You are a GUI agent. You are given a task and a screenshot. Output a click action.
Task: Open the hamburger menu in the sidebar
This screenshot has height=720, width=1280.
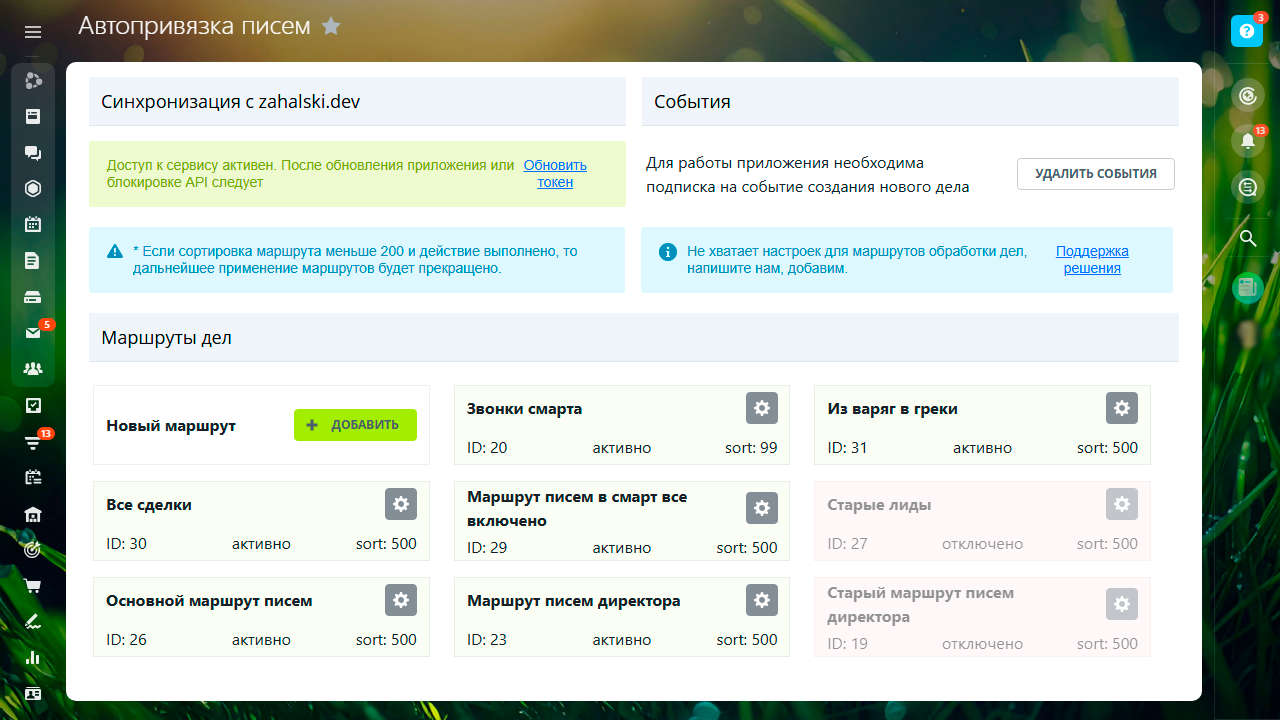pos(33,32)
